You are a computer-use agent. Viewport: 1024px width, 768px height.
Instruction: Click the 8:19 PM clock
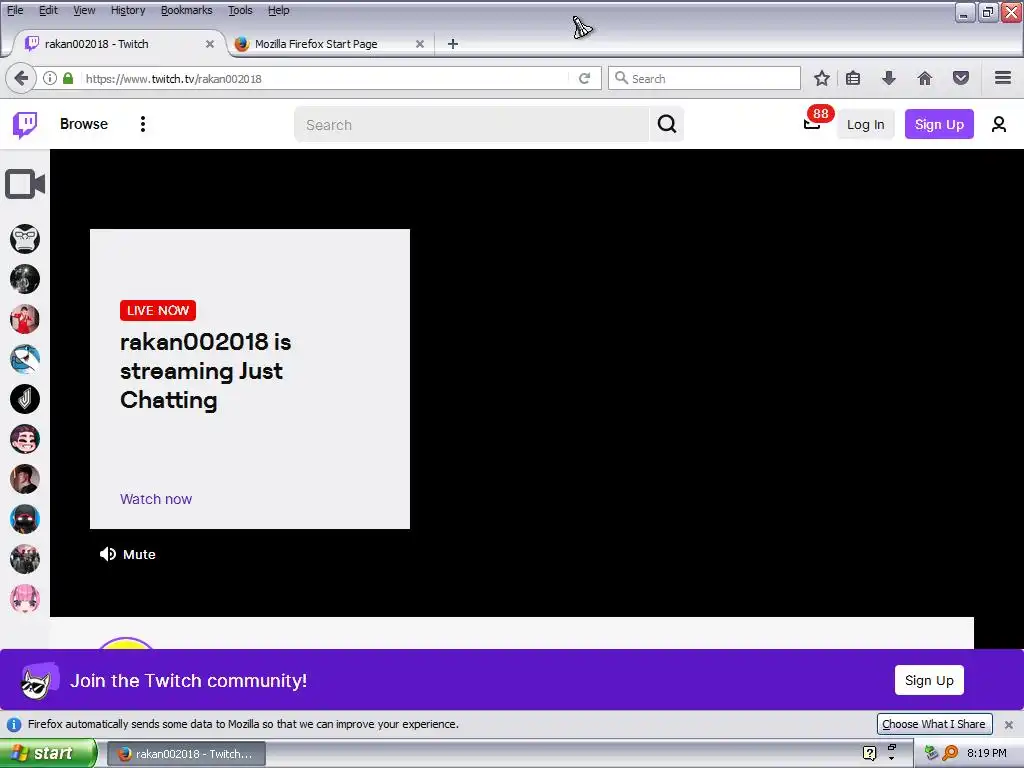[x=987, y=754]
